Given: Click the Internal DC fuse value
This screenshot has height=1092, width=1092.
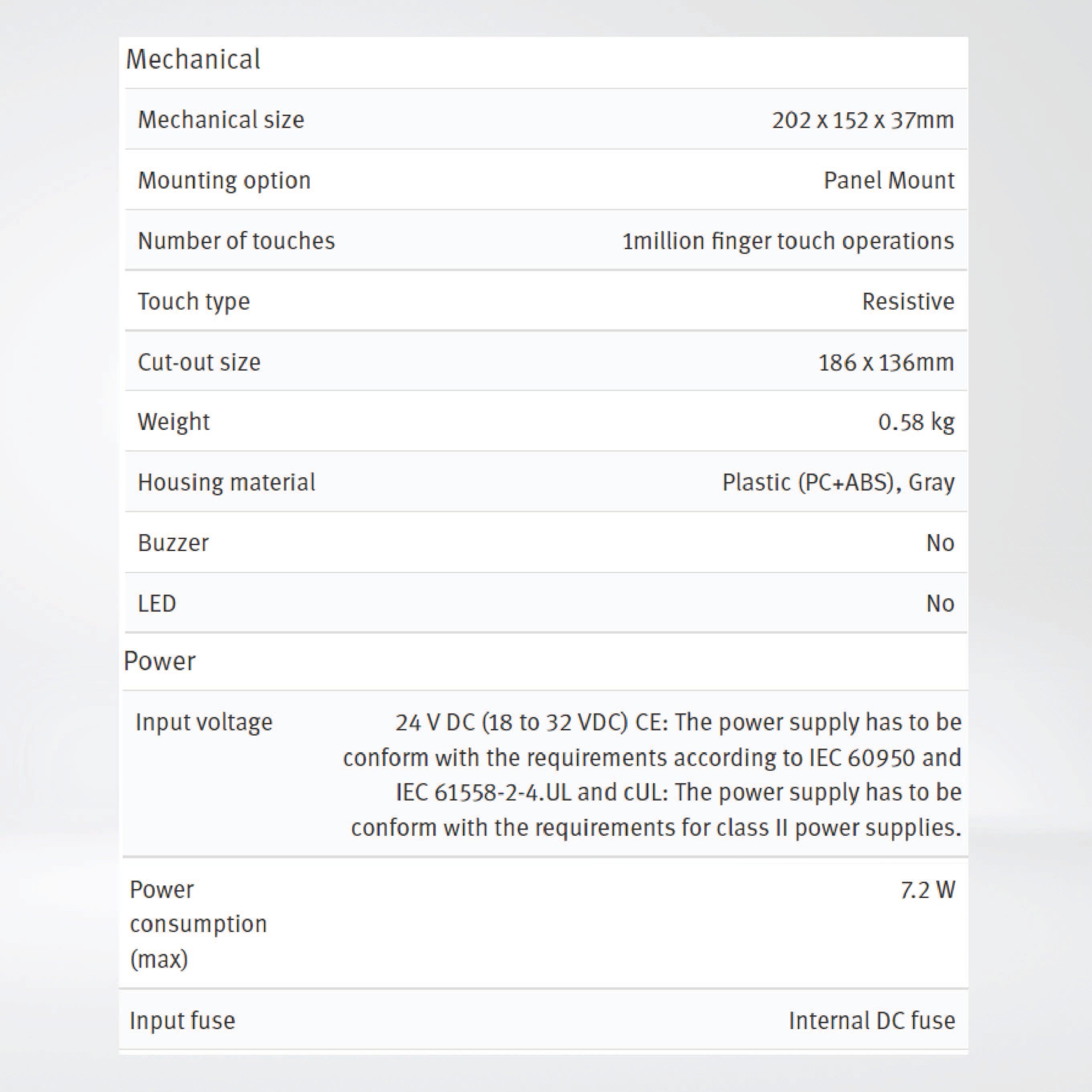Looking at the screenshot, I should pos(871,1020).
